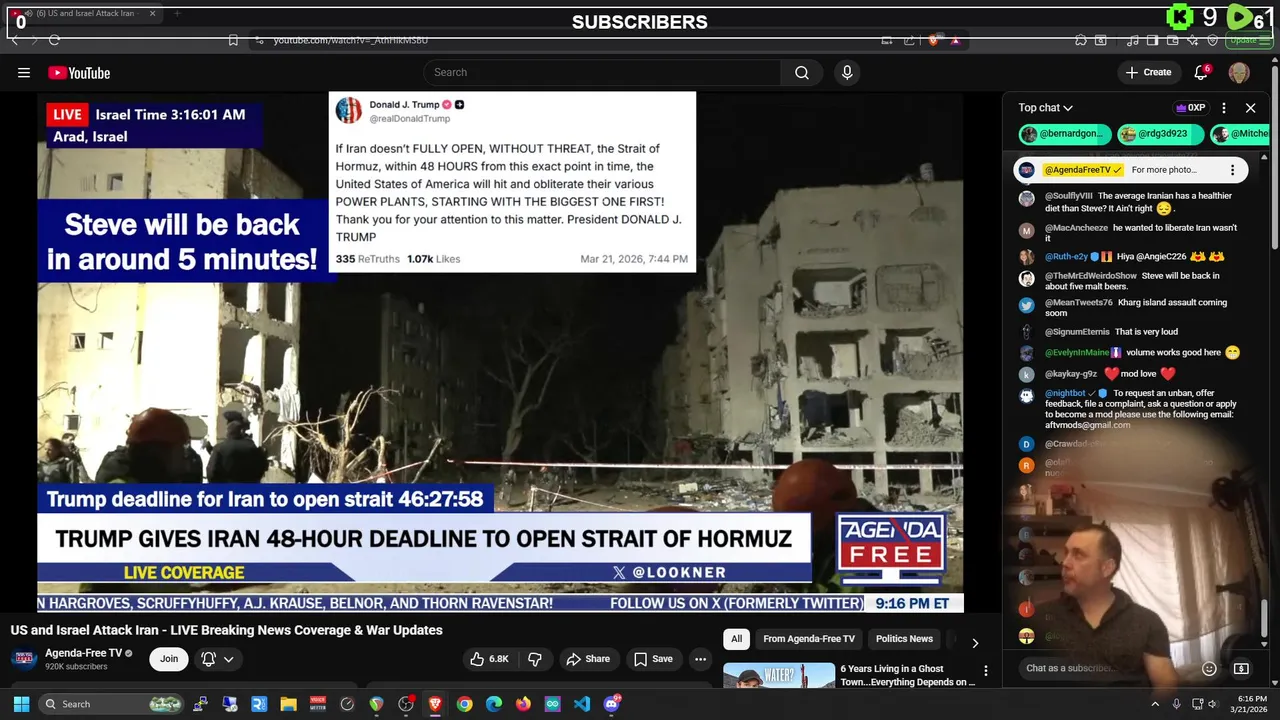Open the account avatar menu

[x=1239, y=72]
